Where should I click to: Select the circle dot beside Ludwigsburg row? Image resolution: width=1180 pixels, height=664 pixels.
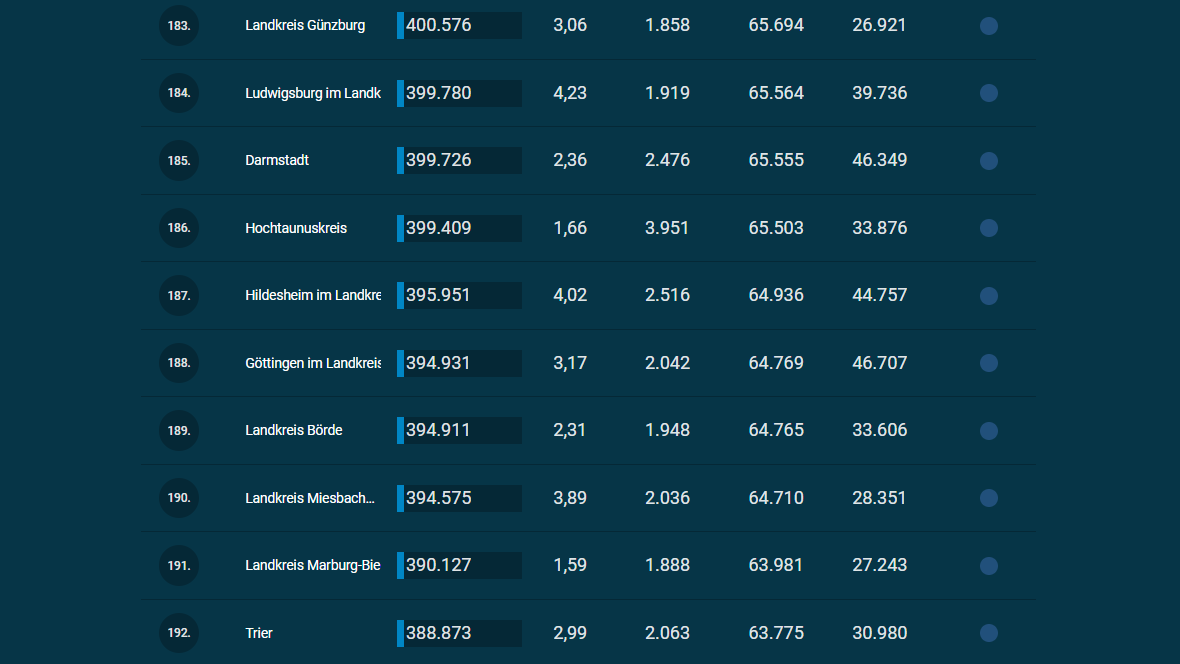988,93
